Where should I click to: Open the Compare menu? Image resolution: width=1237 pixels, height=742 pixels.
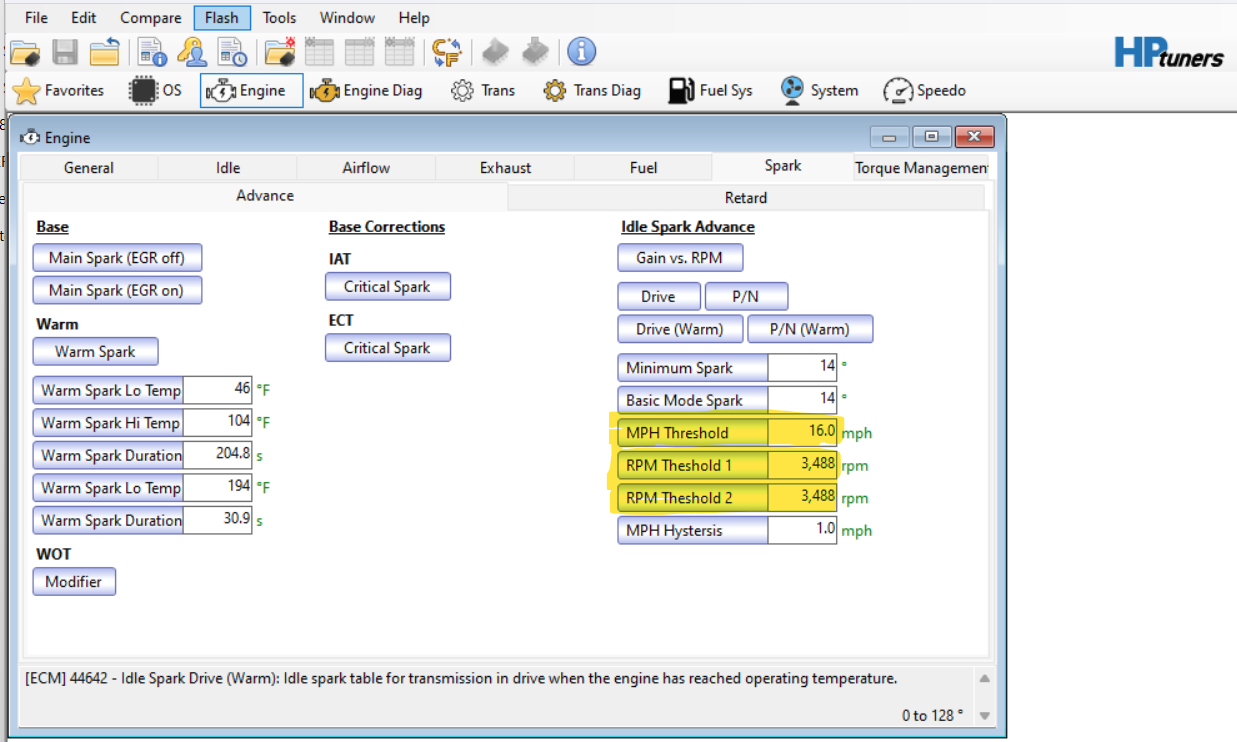151,18
